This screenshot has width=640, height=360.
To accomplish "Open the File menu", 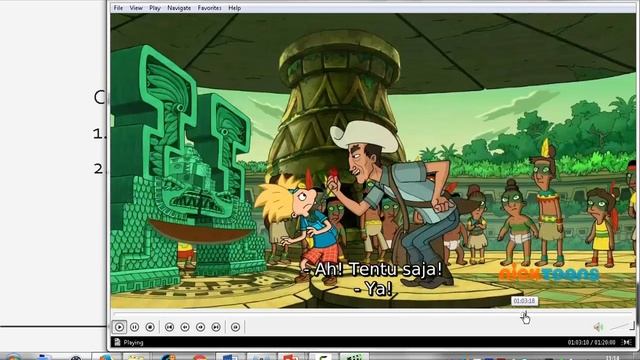I will point(118,8).
